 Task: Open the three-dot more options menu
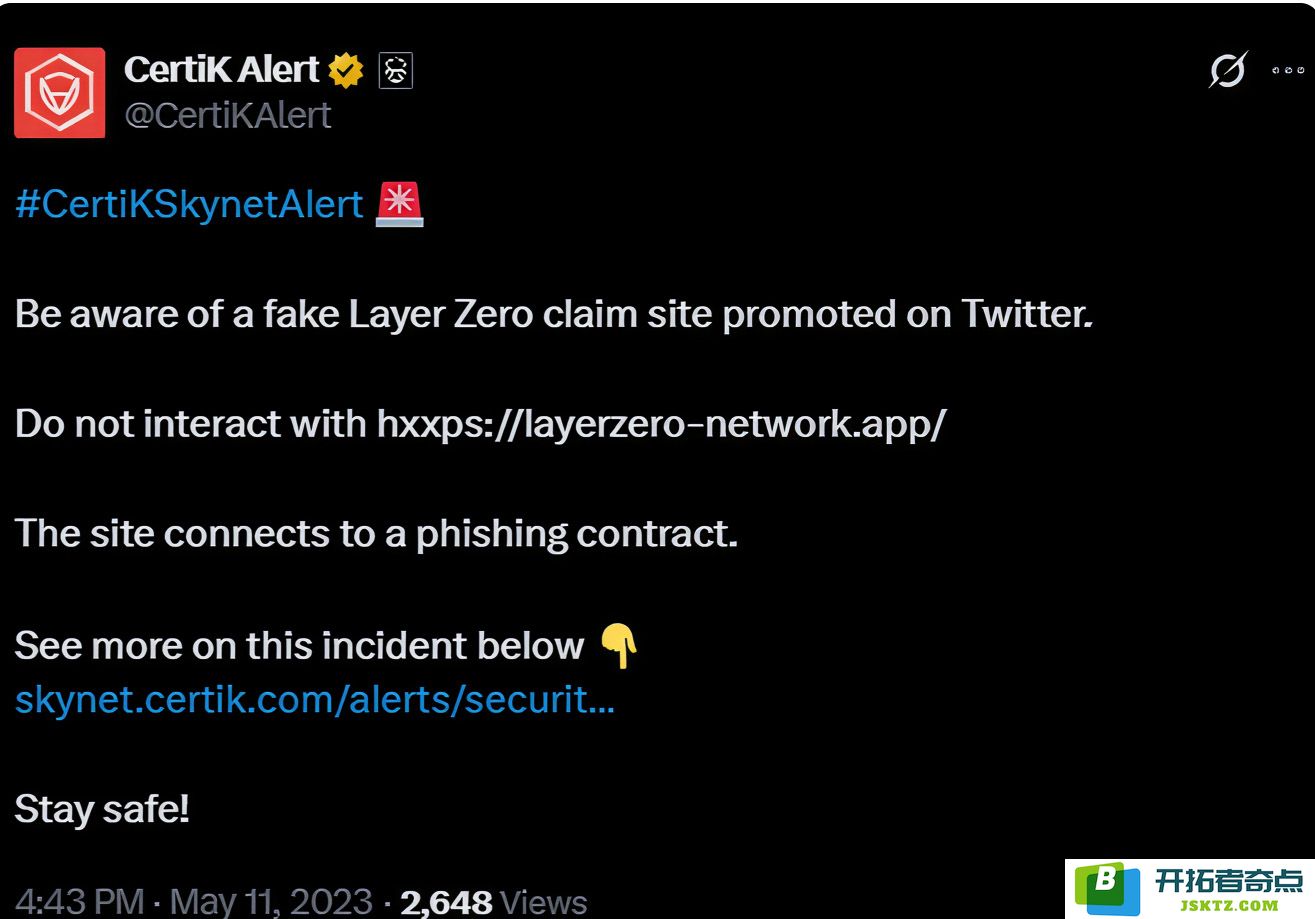(x=1288, y=70)
